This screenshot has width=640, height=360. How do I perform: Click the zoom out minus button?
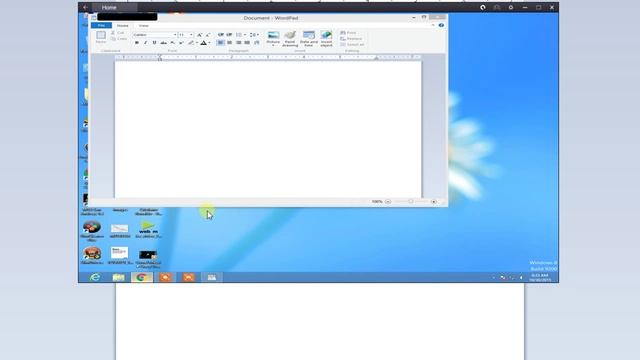coord(388,202)
